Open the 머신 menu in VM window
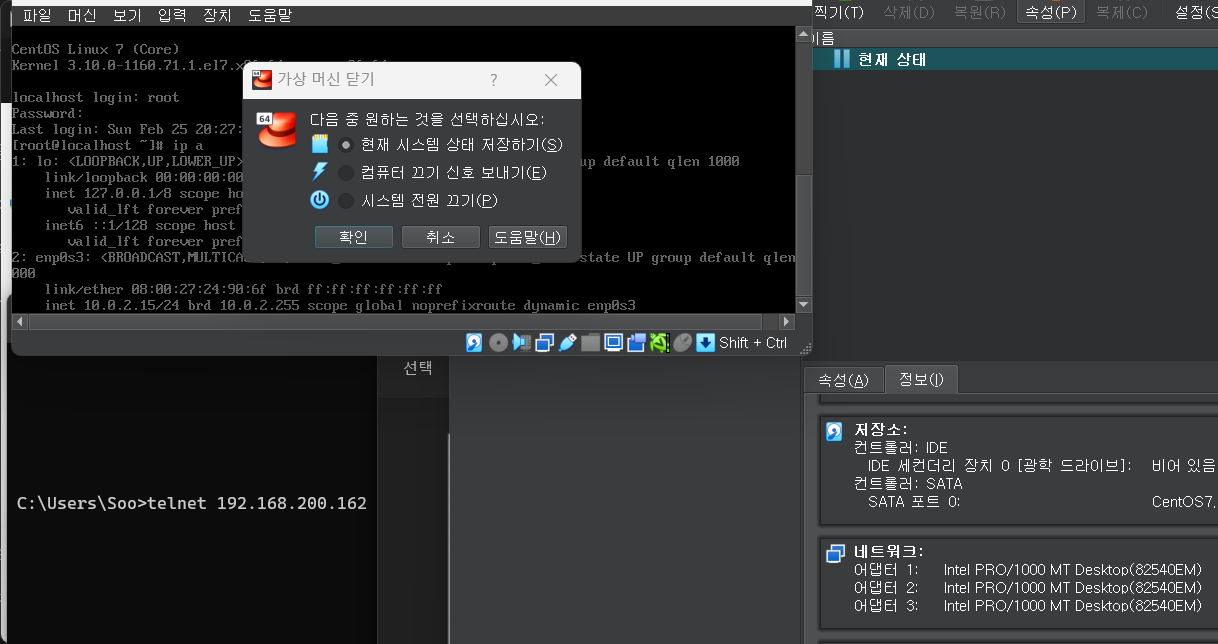Viewport: 1218px width, 644px height. 82,15
